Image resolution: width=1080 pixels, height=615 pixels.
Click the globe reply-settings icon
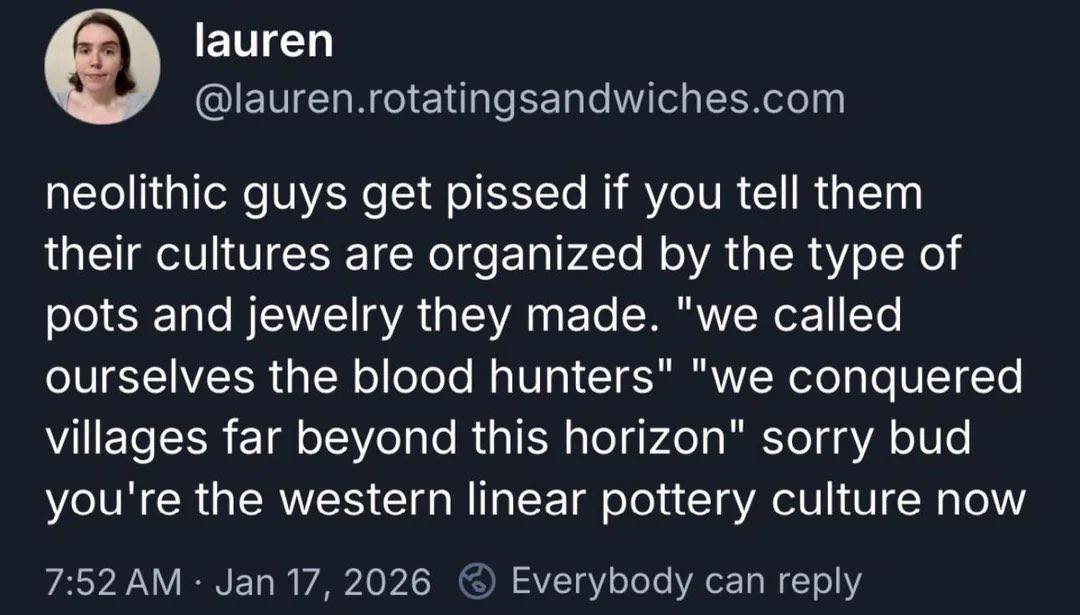477,581
